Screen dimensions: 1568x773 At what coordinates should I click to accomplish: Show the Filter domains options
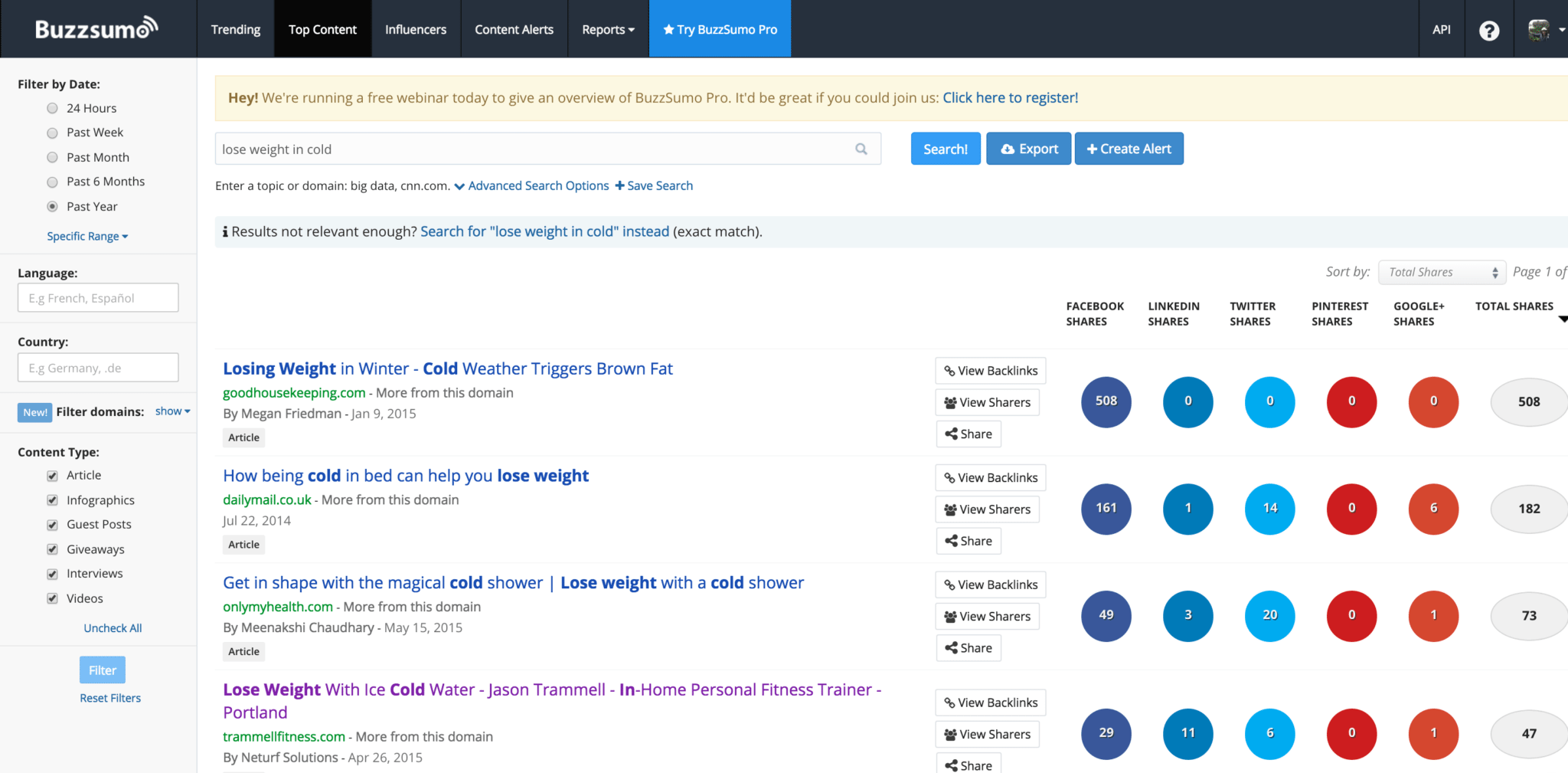click(x=172, y=411)
